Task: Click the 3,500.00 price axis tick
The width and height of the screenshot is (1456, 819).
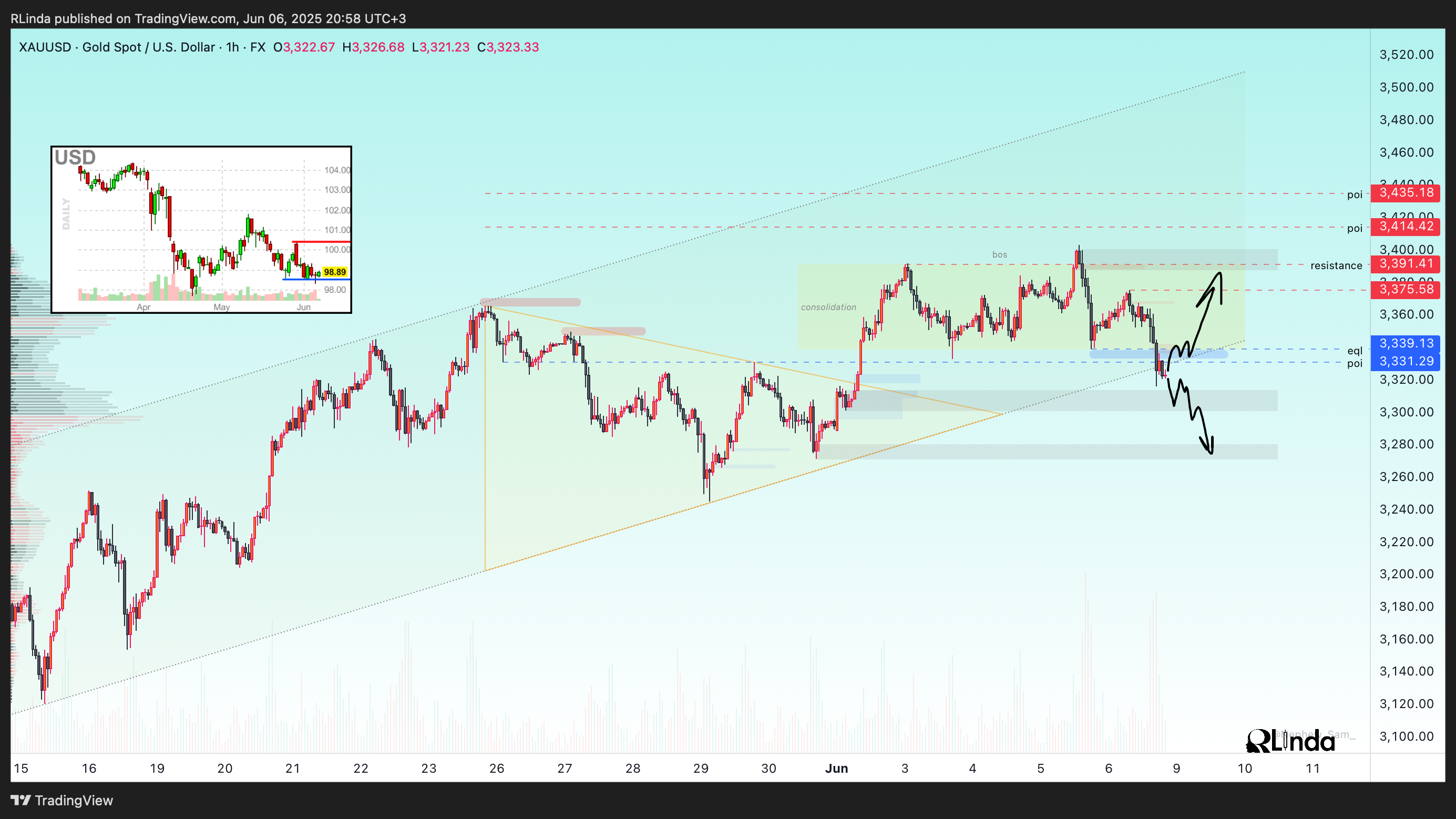Action: pyautogui.click(x=1406, y=88)
